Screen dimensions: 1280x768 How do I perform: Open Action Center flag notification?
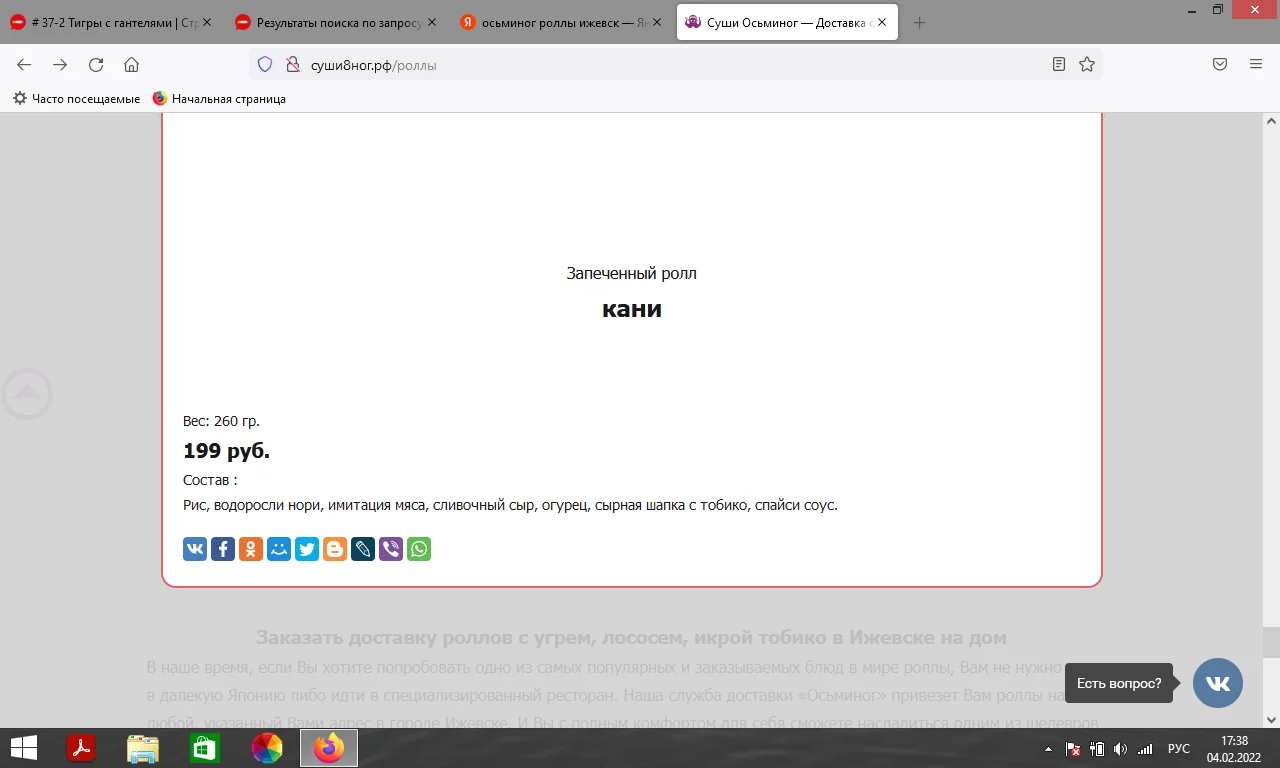pyautogui.click(x=1073, y=749)
